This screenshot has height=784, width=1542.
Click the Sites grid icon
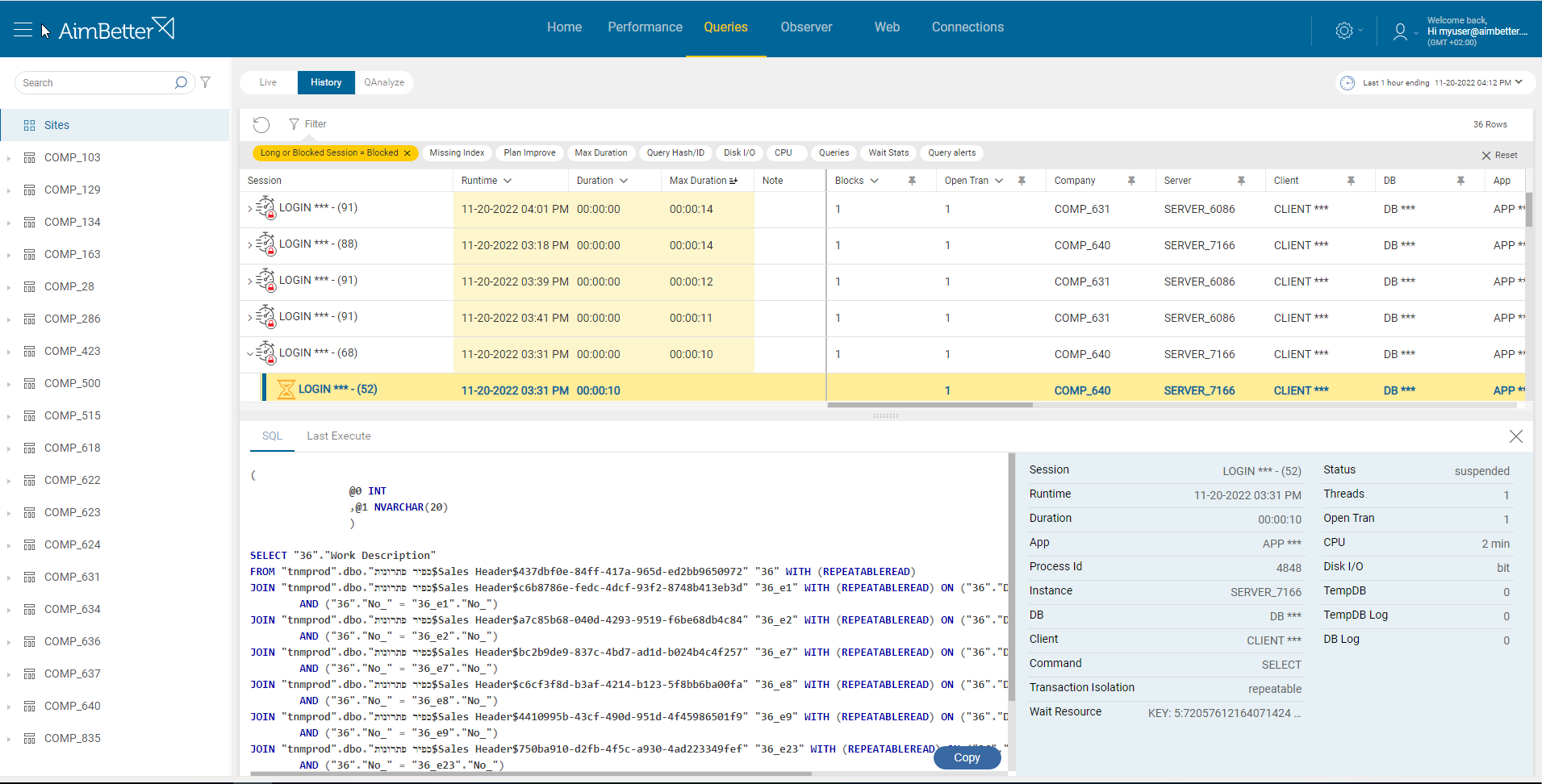(x=30, y=125)
